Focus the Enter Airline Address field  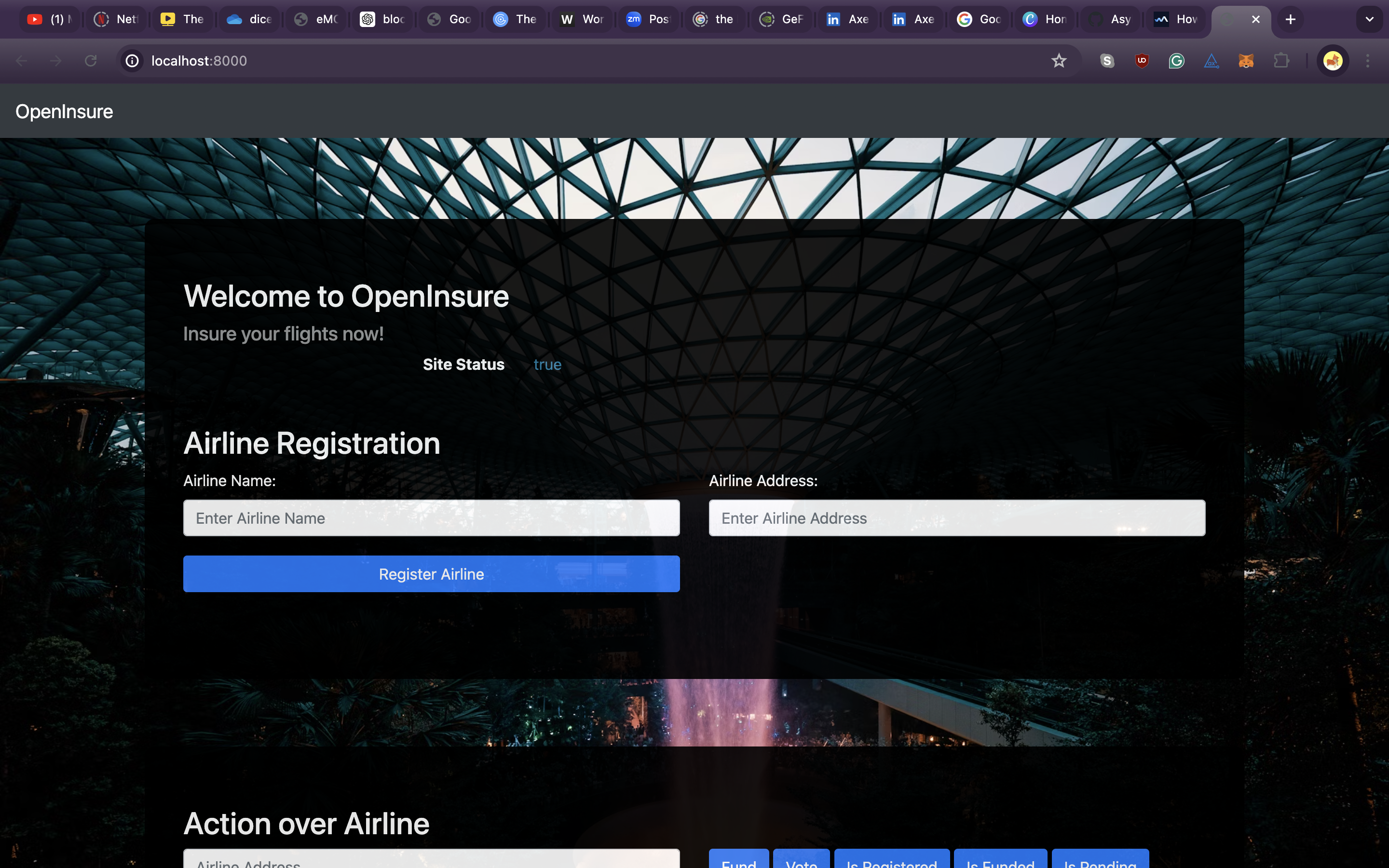[x=957, y=518]
